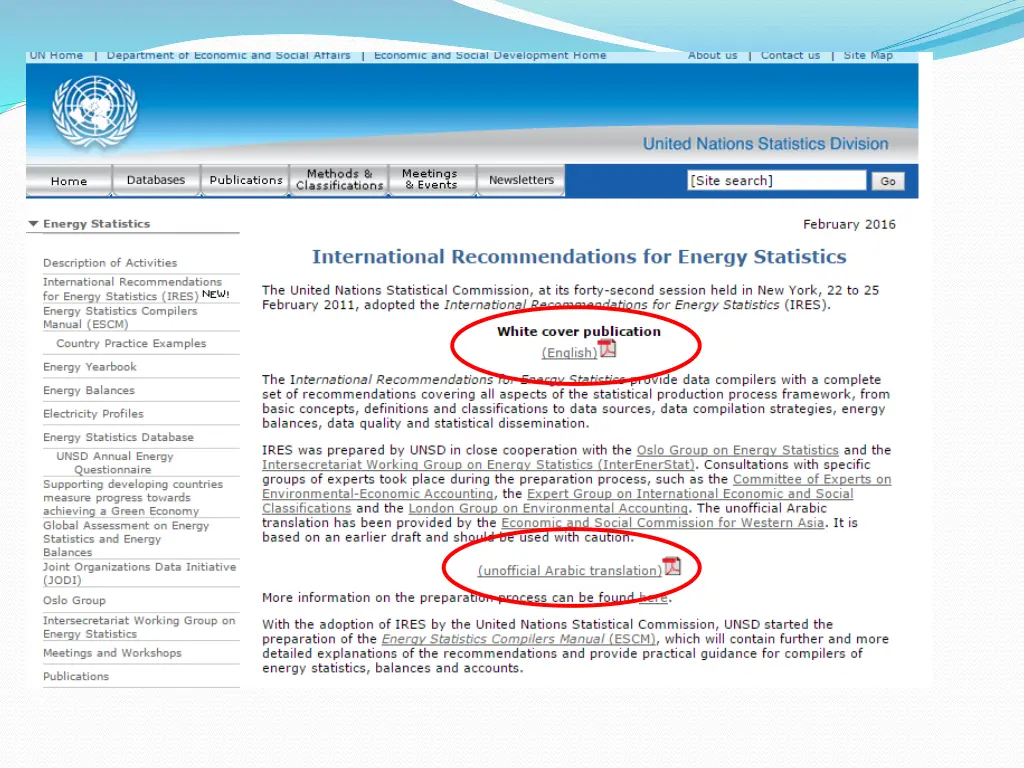Screen dimensions: 1024x768
Task: Open Electricity Profiles sidebar link
Action: pyautogui.click(x=93, y=414)
